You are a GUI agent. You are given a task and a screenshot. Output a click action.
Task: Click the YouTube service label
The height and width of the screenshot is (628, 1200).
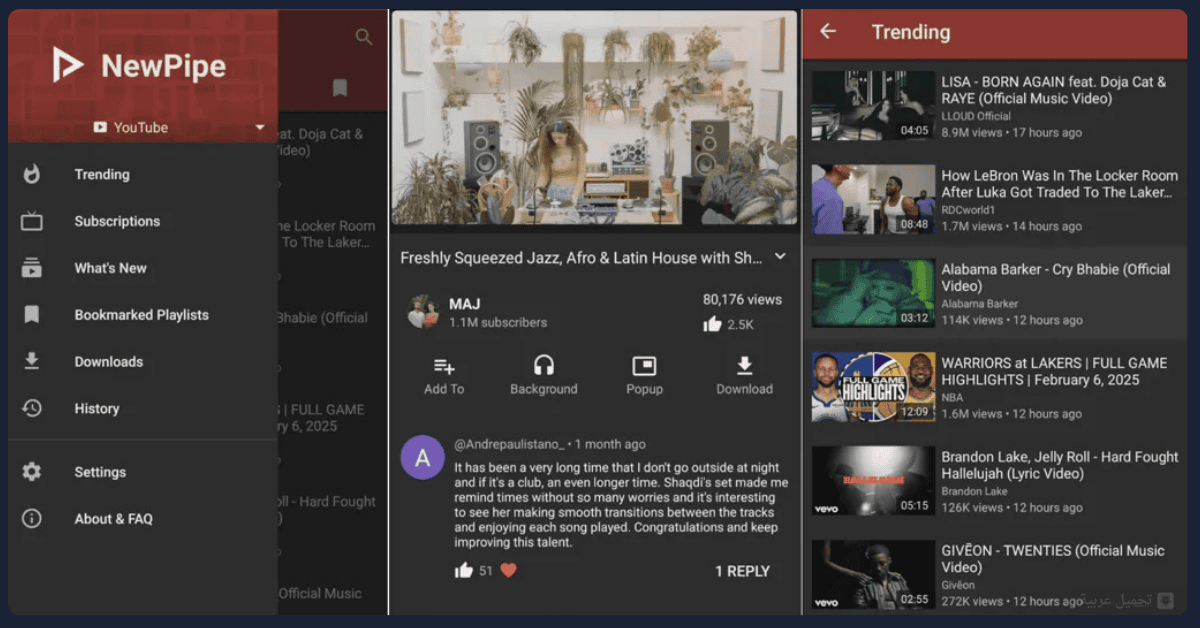(141, 127)
